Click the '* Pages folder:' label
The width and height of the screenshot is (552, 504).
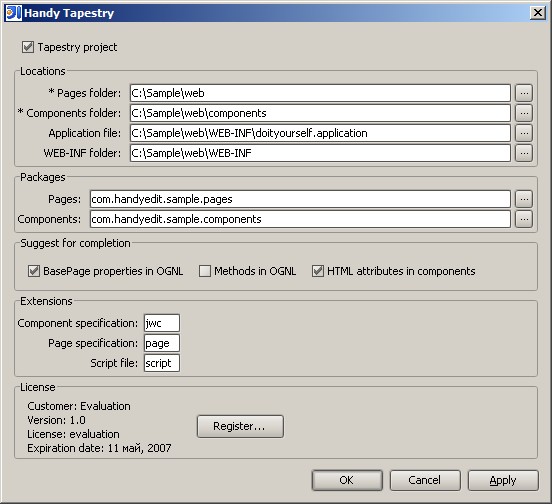pyautogui.click(x=84, y=93)
